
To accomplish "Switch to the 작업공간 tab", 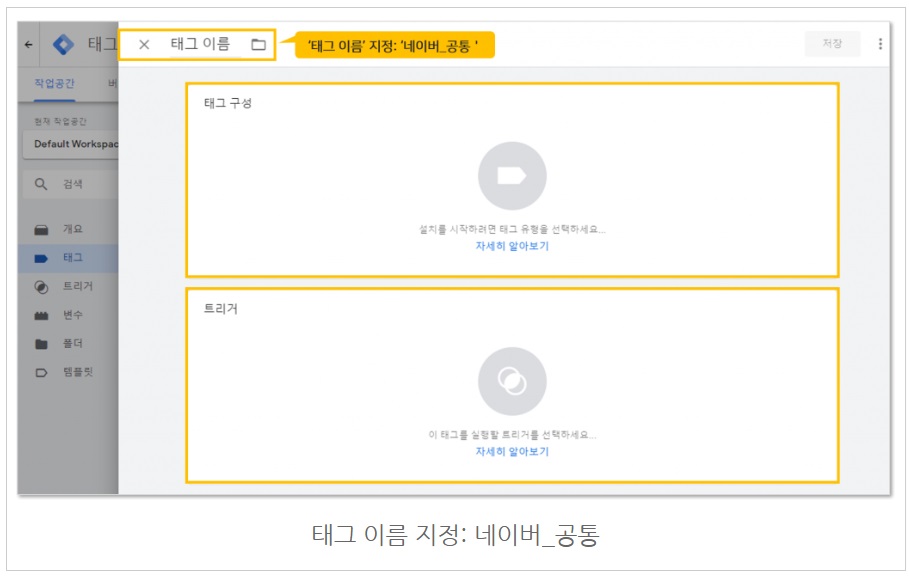I will tap(54, 83).
